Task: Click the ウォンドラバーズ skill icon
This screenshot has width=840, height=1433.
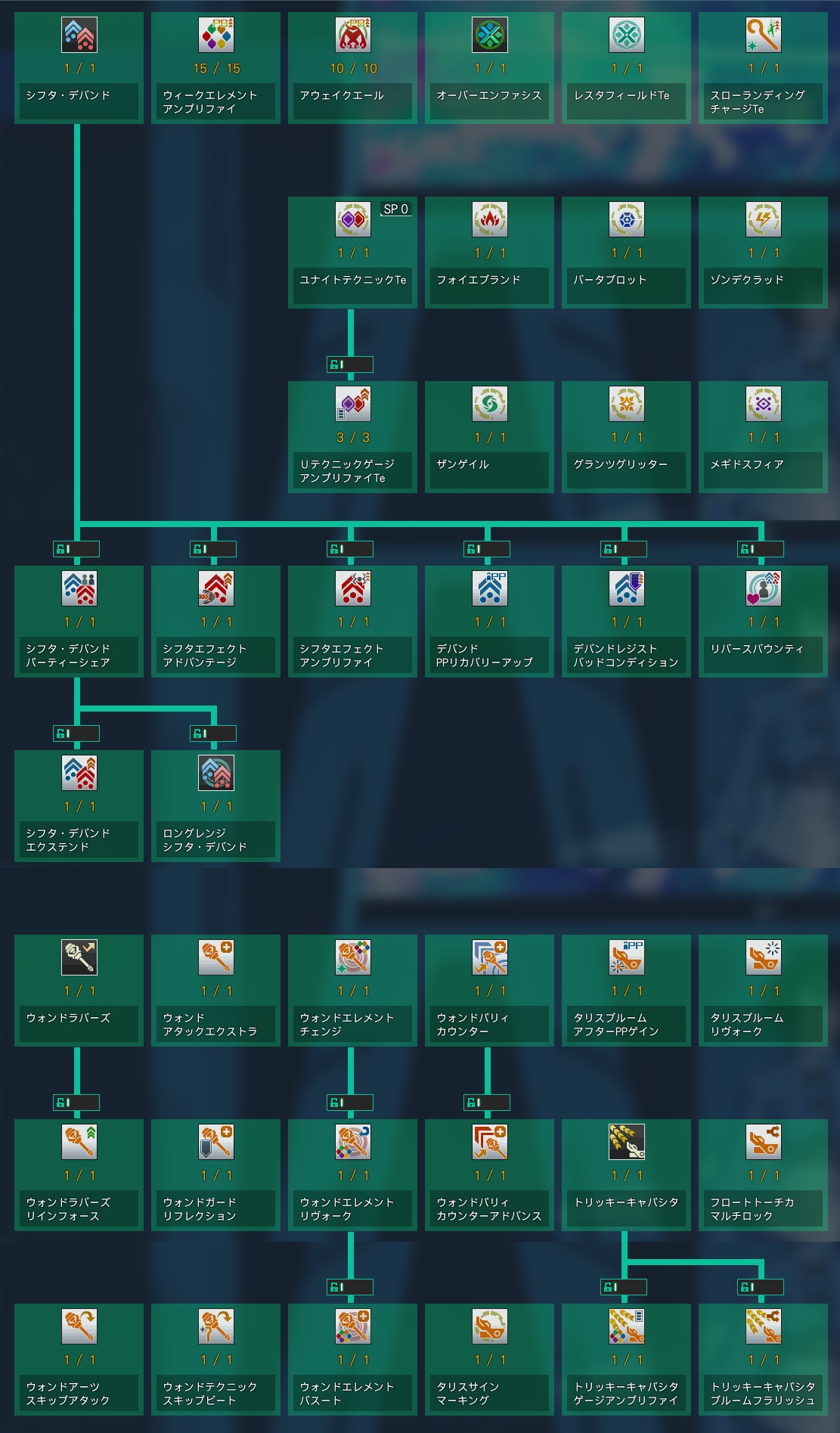Action: tap(79, 957)
